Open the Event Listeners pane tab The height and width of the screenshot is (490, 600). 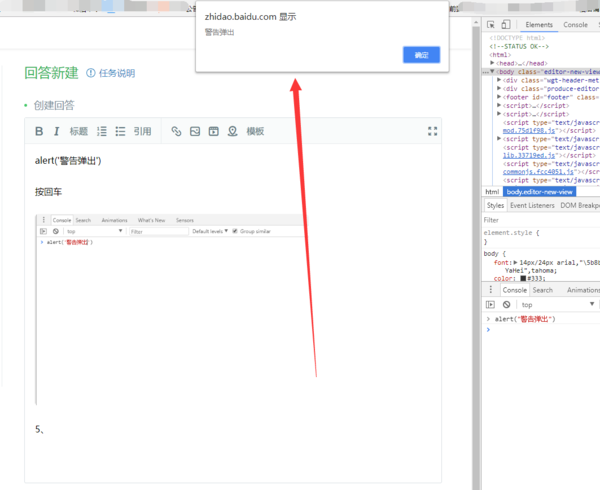pos(532,205)
